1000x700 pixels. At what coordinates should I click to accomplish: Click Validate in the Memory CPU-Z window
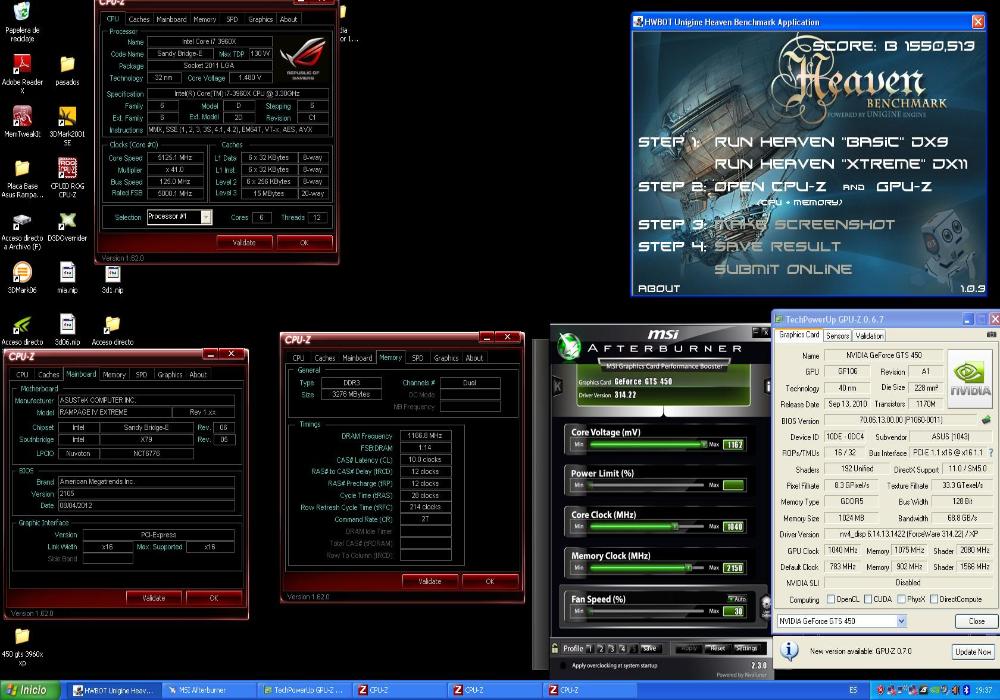tap(430, 581)
